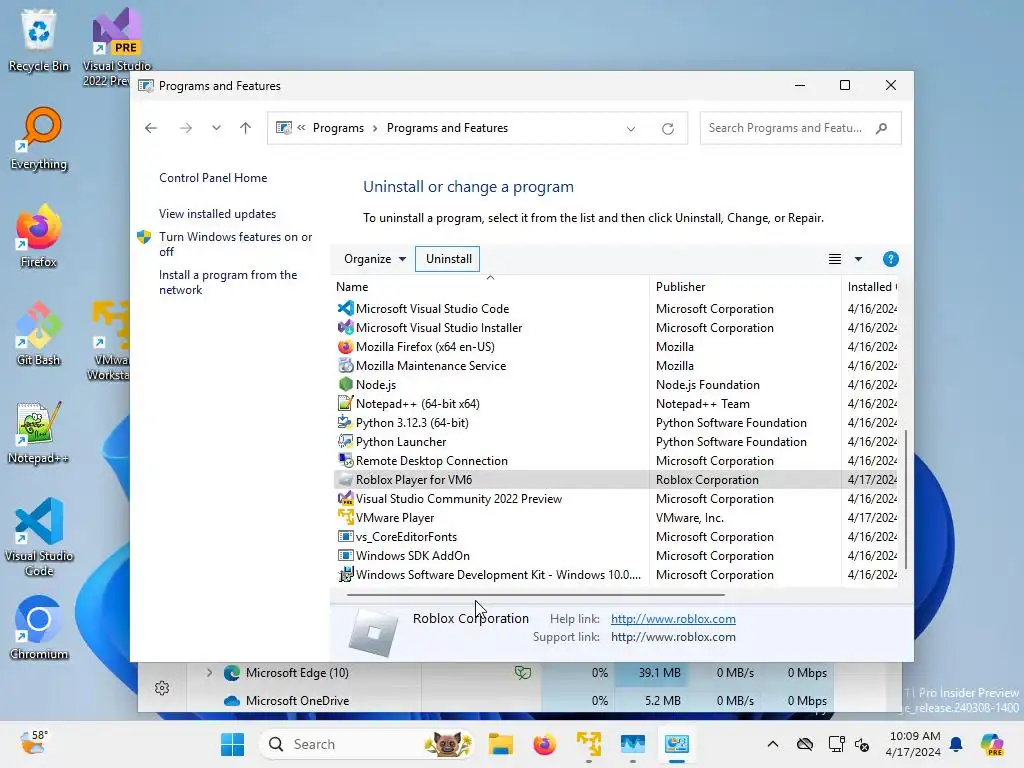Click the notification bell in the system tray
Viewport: 1024px width, 768px height.
point(956,744)
